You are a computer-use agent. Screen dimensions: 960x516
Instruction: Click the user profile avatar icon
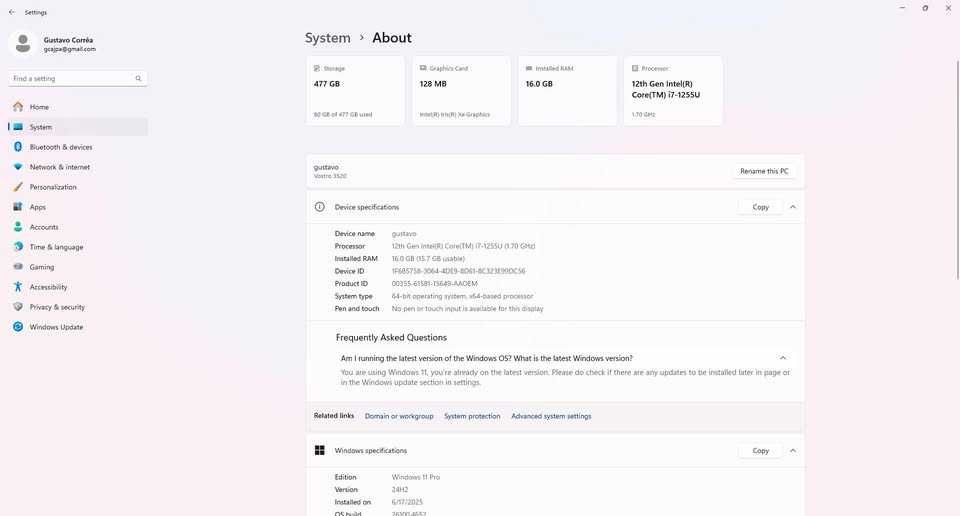pyautogui.click(x=23, y=44)
